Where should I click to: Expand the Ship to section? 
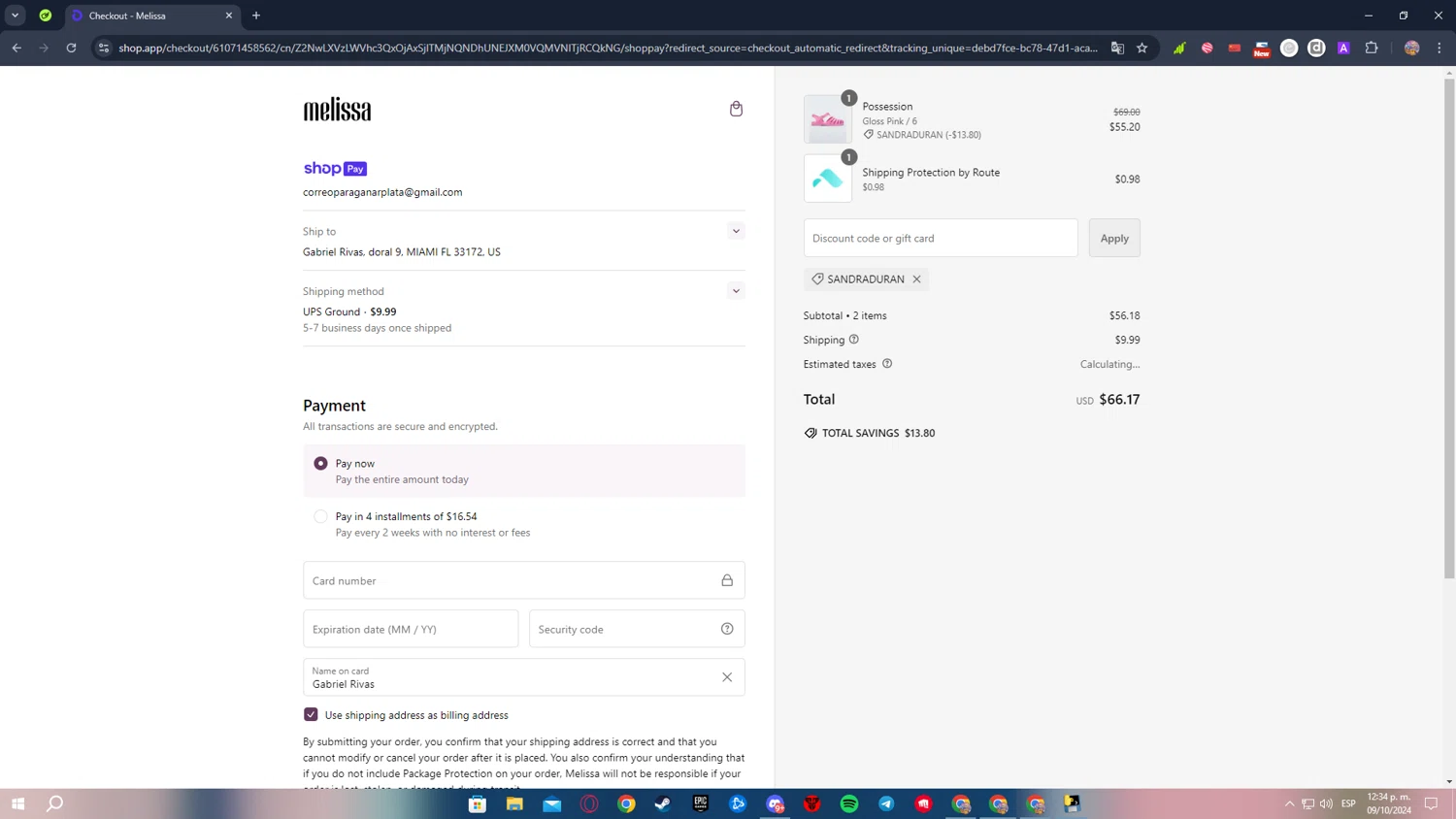click(x=736, y=231)
